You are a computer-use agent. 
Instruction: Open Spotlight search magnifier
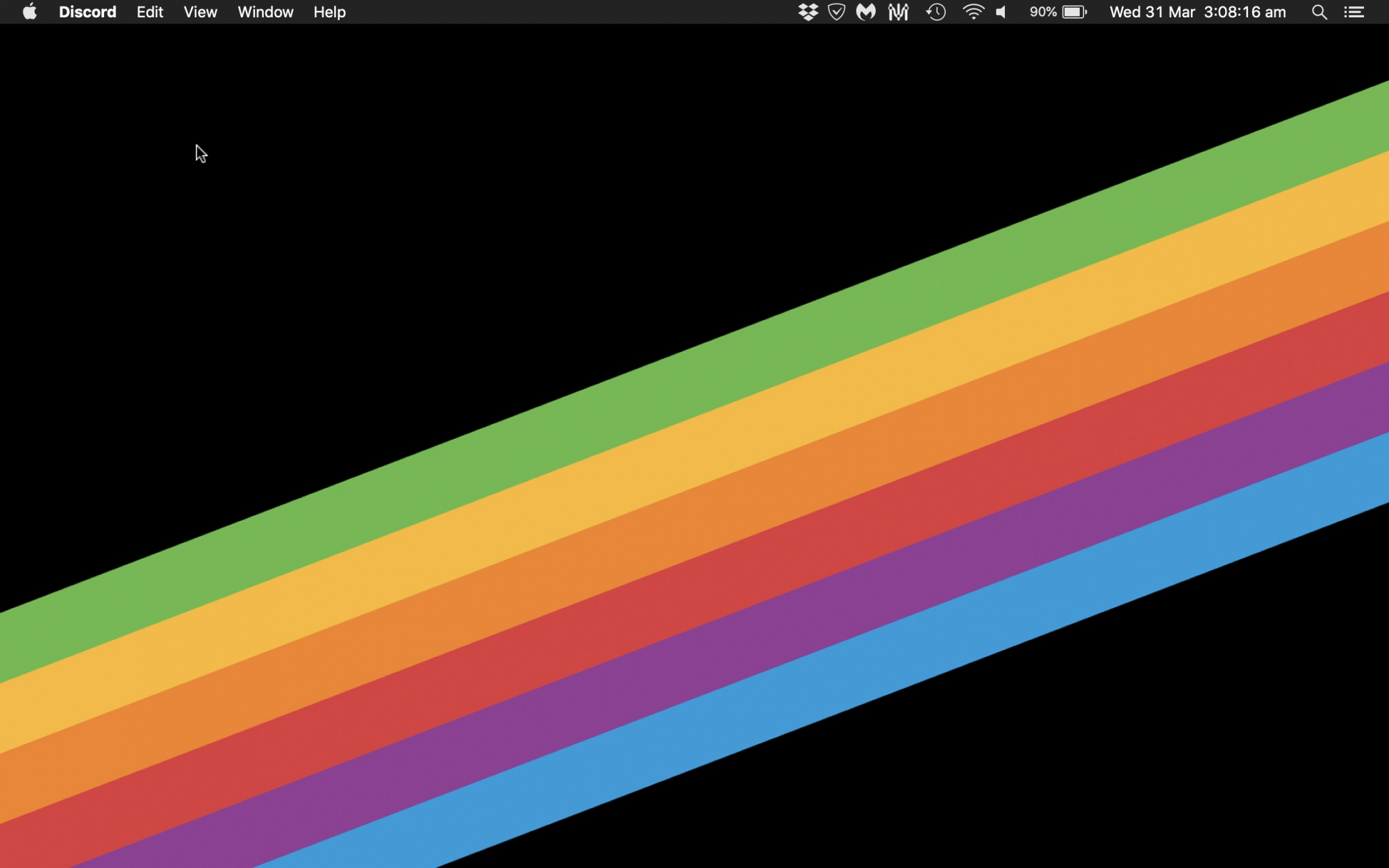pos(1320,12)
